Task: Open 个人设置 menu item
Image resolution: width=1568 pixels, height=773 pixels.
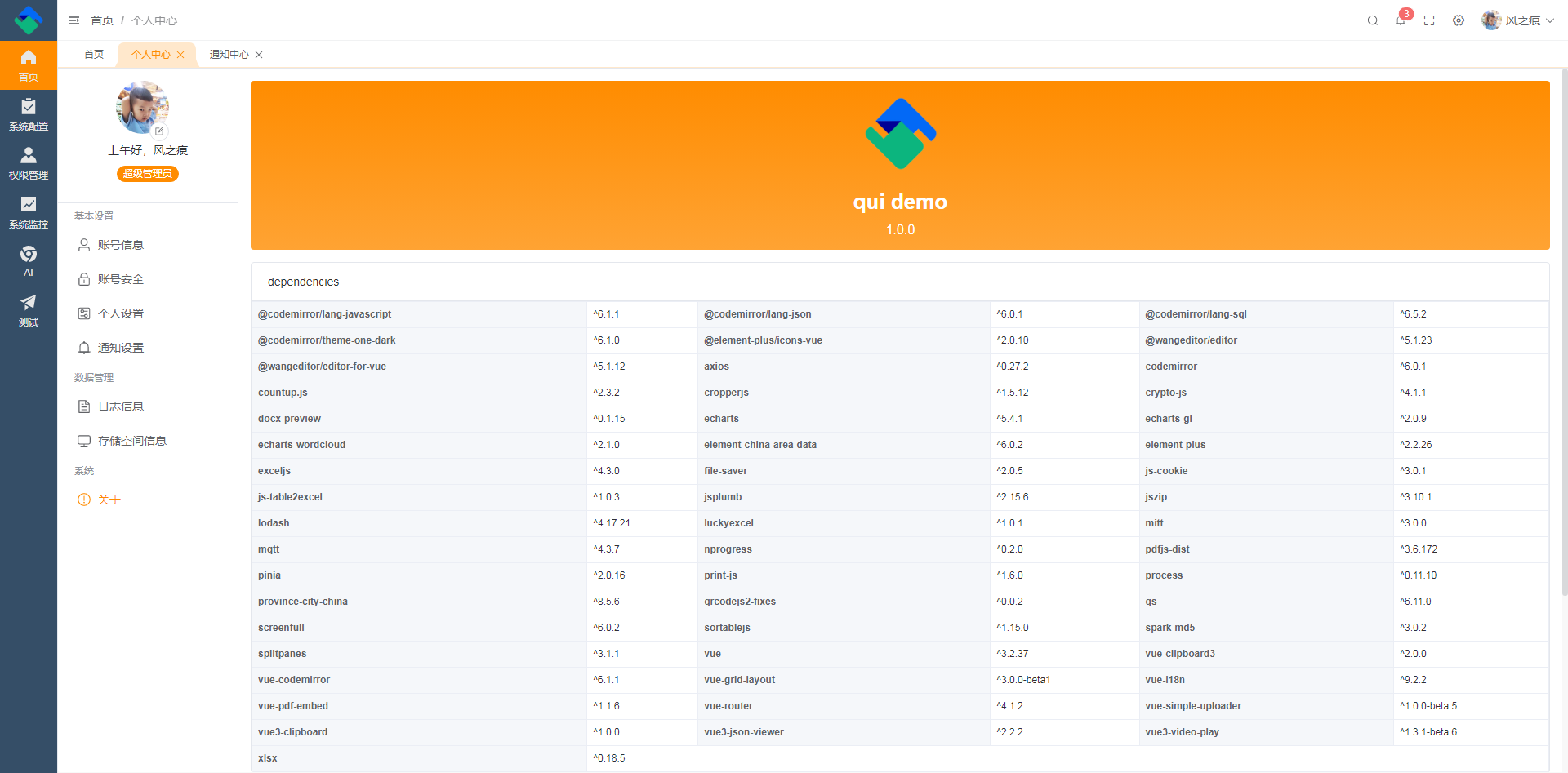Action: (148, 313)
